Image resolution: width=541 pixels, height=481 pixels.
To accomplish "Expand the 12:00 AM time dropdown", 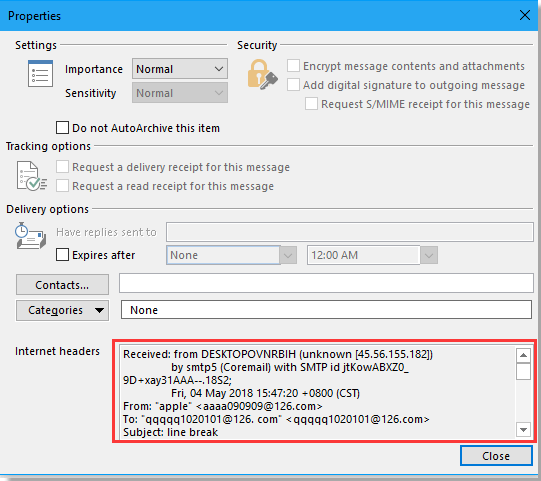I will pos(429,255).
